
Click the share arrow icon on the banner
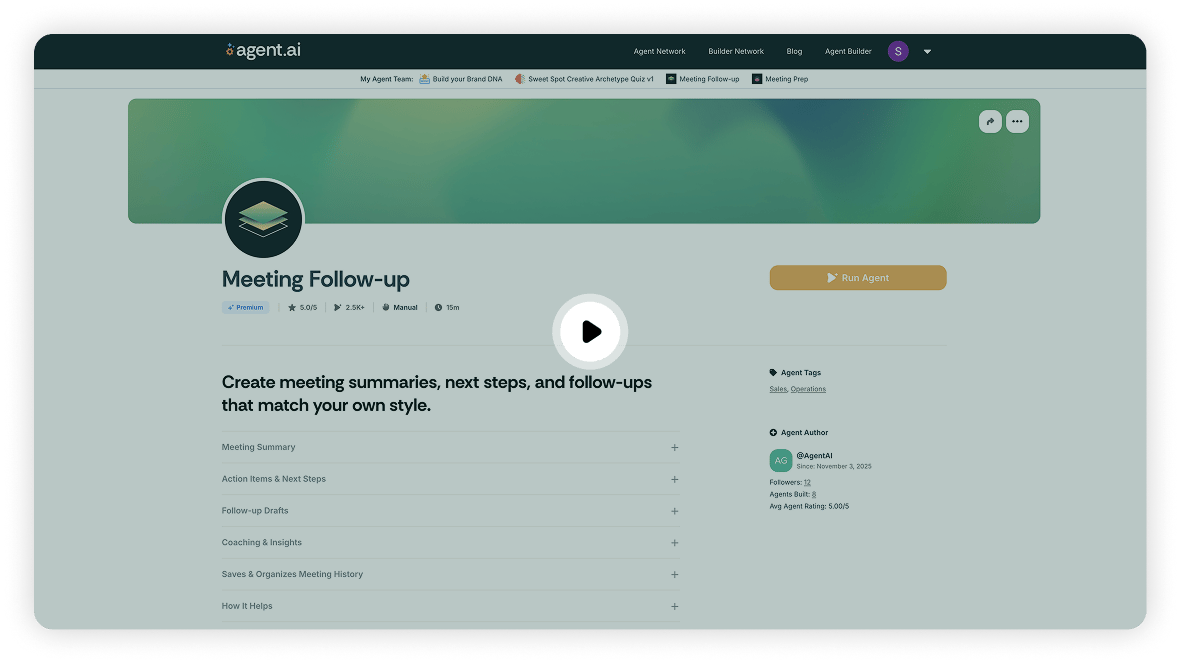[989, 121]
